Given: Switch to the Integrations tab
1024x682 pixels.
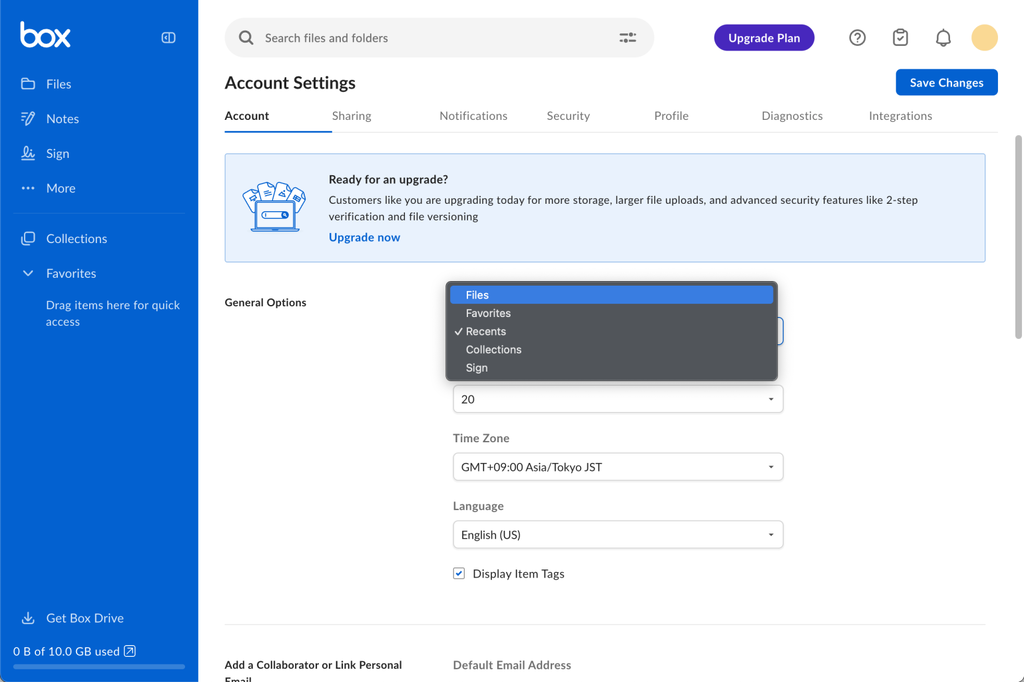Looking at the screenshot, I should tap(900, 116).
